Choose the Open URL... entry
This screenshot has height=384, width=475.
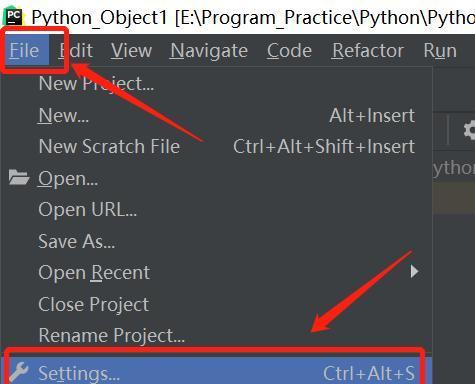click(x=217, y=210)
